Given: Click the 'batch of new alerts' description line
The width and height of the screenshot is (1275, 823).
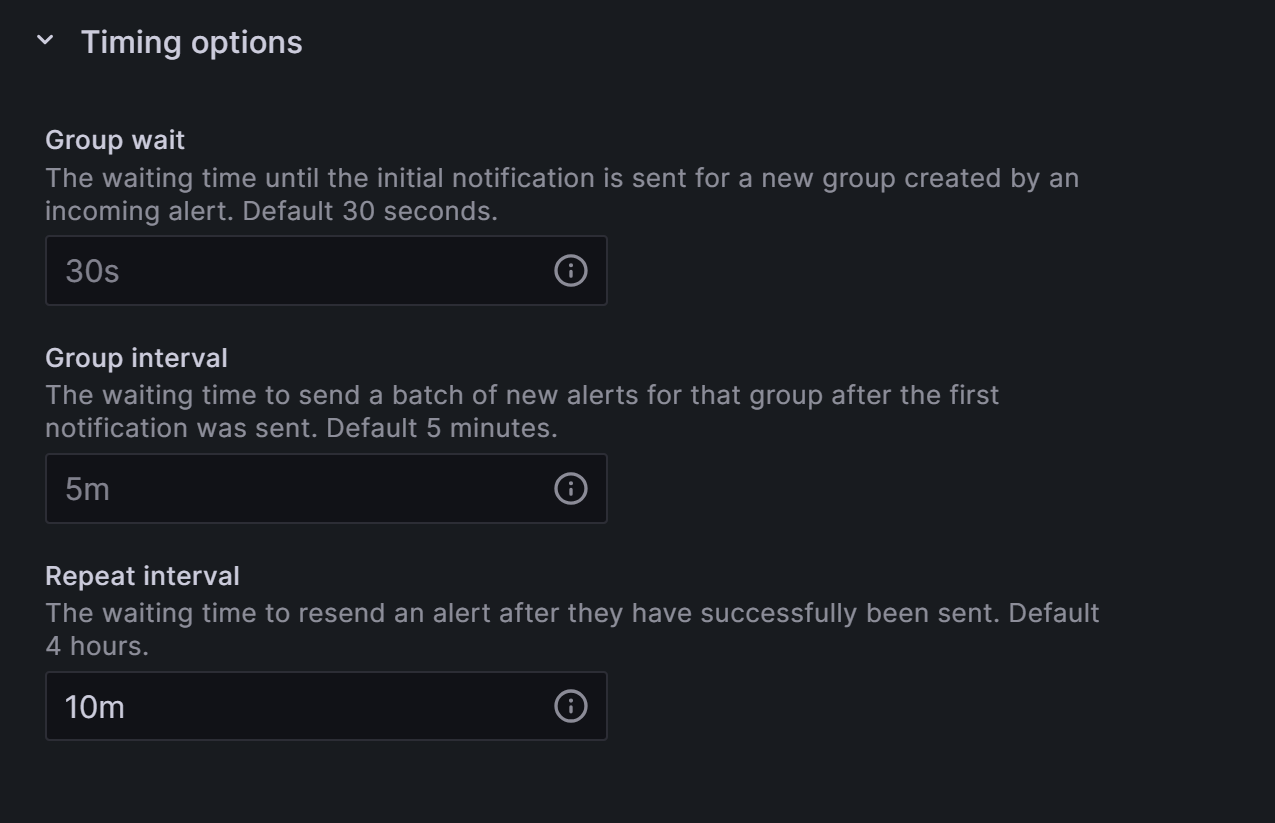Looking at the screenshot, I should (x=522, y=396).
